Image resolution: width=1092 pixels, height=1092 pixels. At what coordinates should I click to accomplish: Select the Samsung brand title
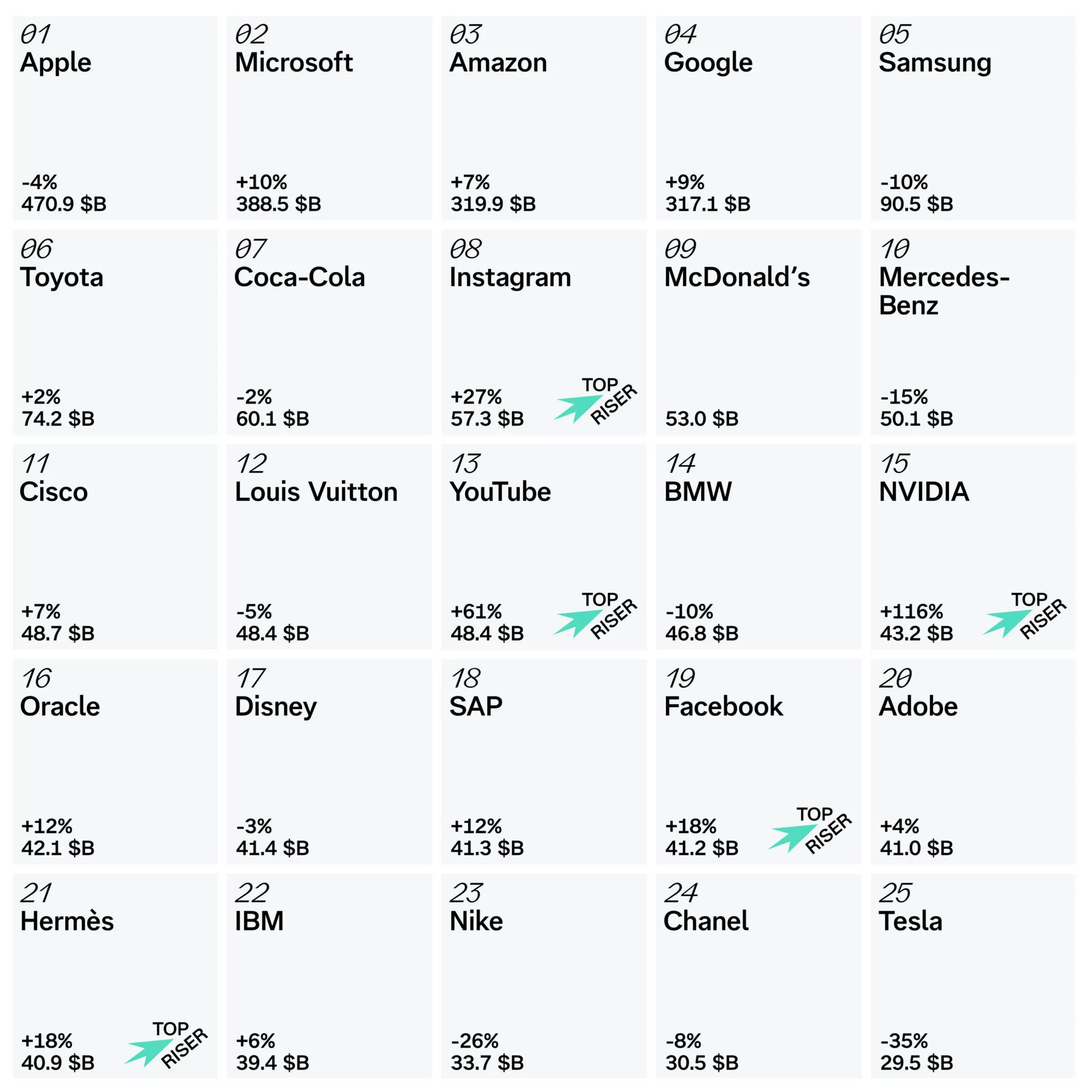pyautogui.click(x=935, y=62)
